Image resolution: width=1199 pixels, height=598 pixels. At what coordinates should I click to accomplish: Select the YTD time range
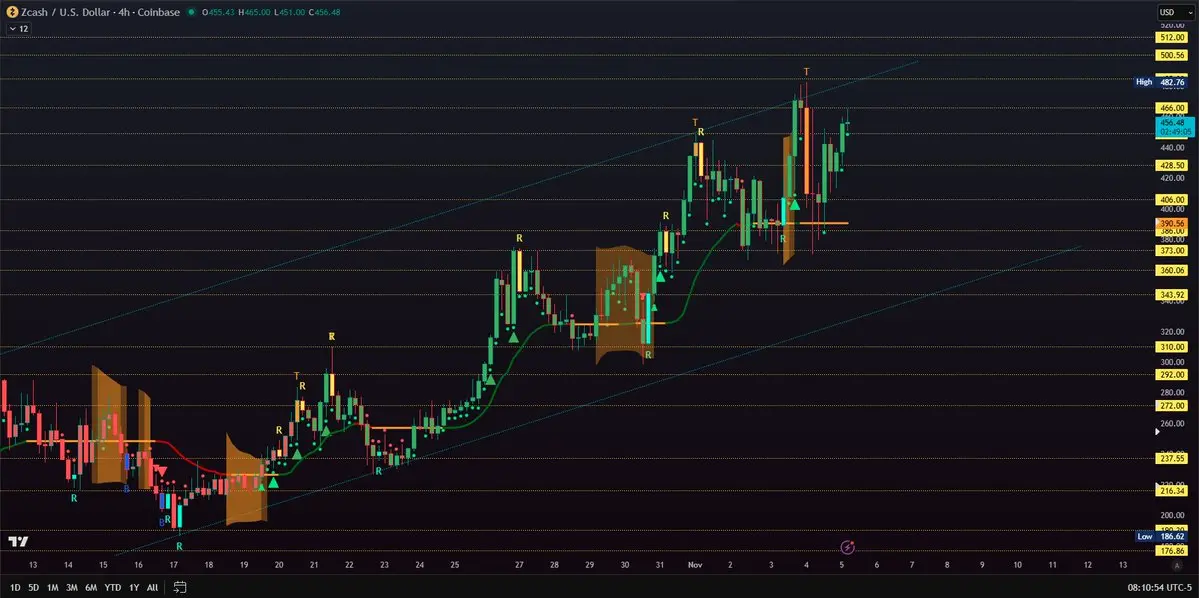pos(112,587)
